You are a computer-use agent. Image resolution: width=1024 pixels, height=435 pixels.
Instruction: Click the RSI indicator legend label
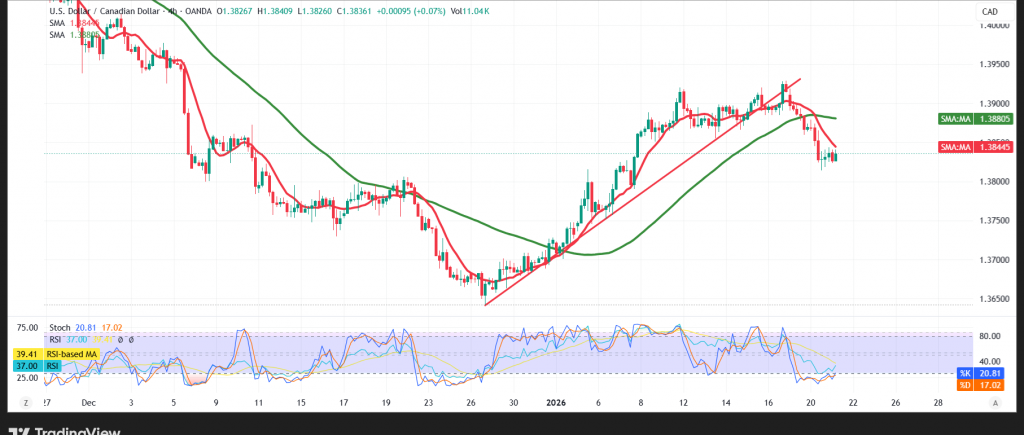57,338
